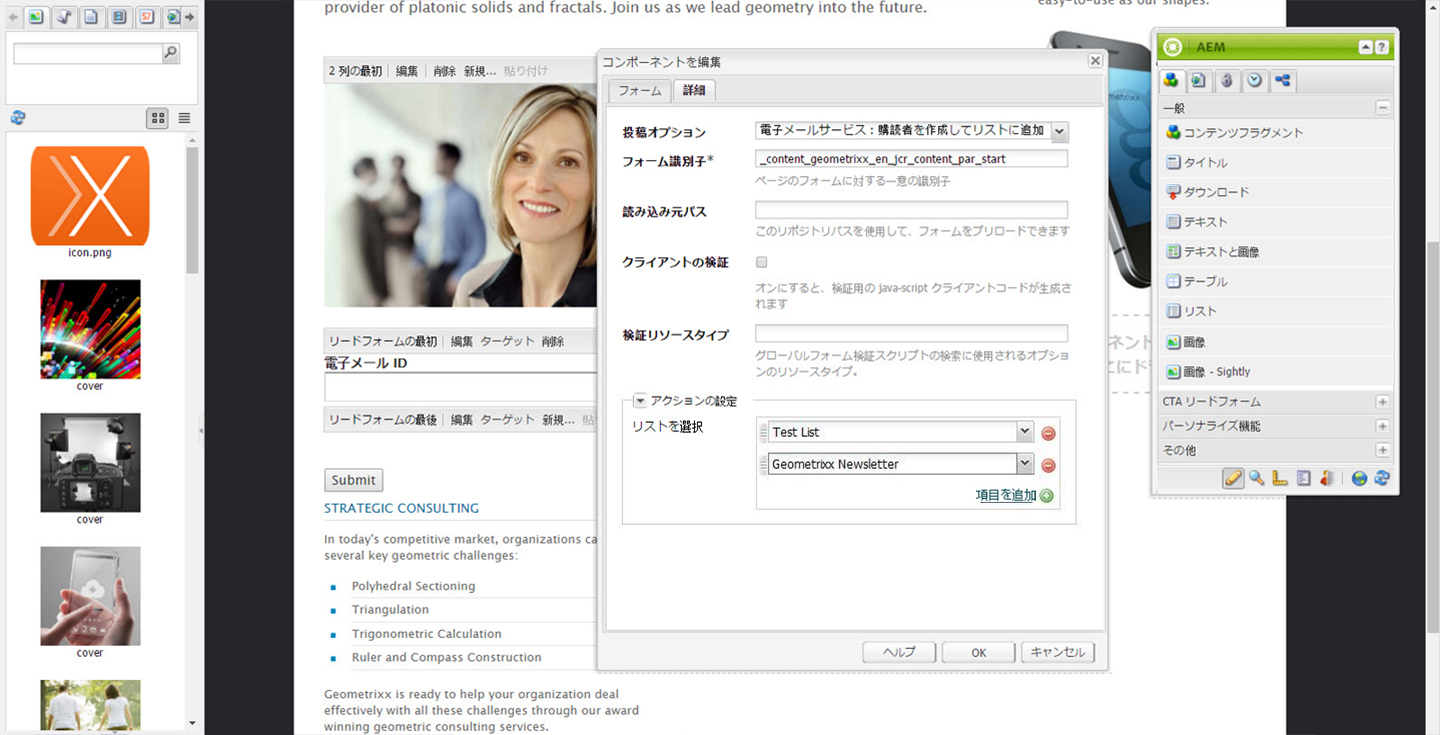
Task: Collapse the 一般 component group
Action: 1382,108
